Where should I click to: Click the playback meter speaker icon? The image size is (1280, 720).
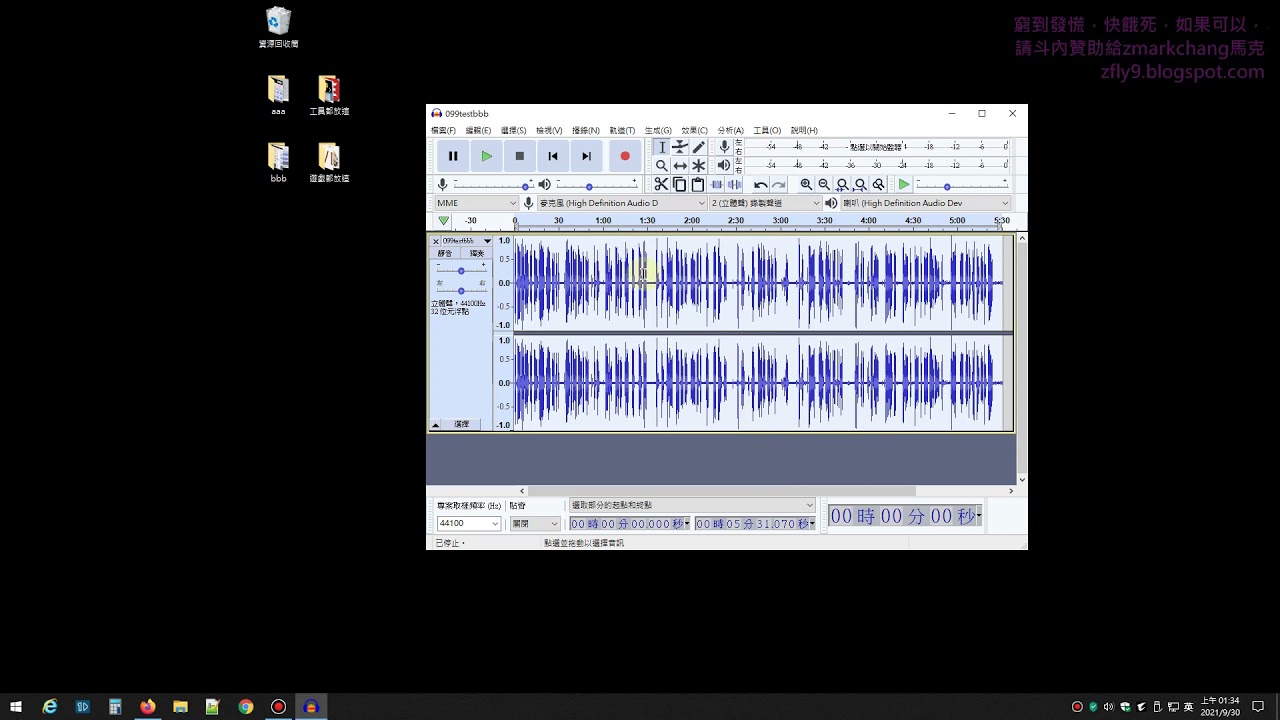click(x=725, y=165)
